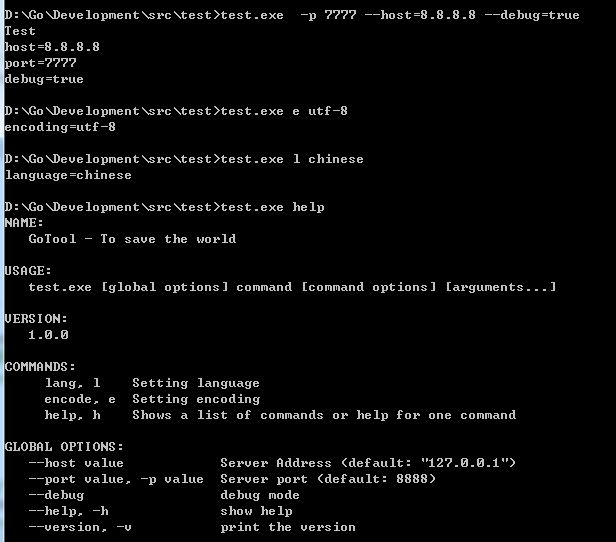Click the "debug=true" output line
The height and width of the screenshot is (542, 616).
tap(44, 79)
